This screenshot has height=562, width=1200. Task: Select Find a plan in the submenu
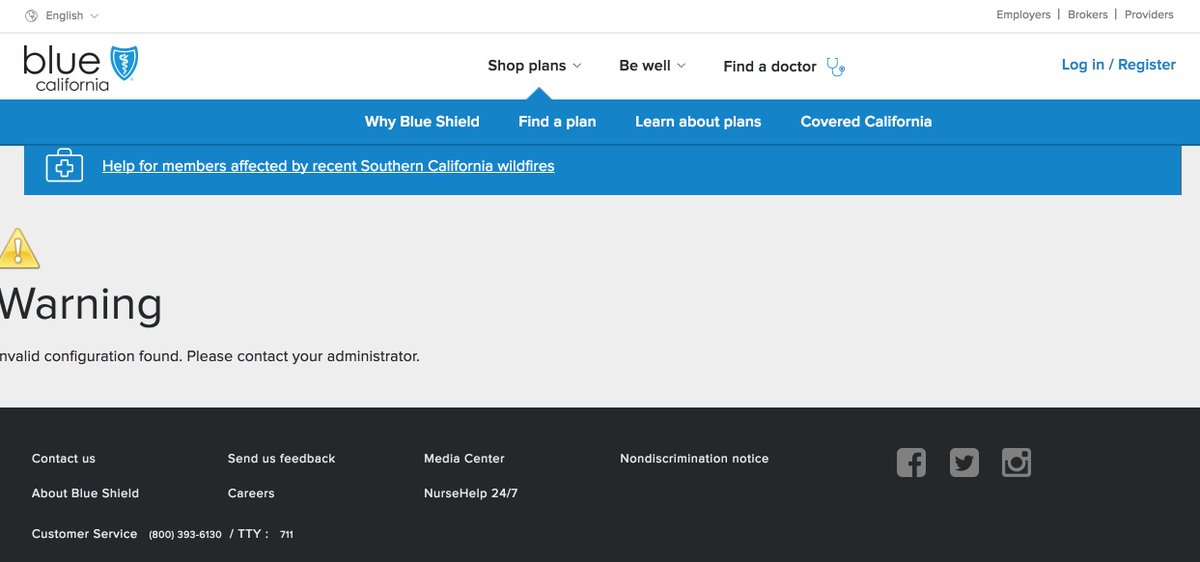pos(557,122)
